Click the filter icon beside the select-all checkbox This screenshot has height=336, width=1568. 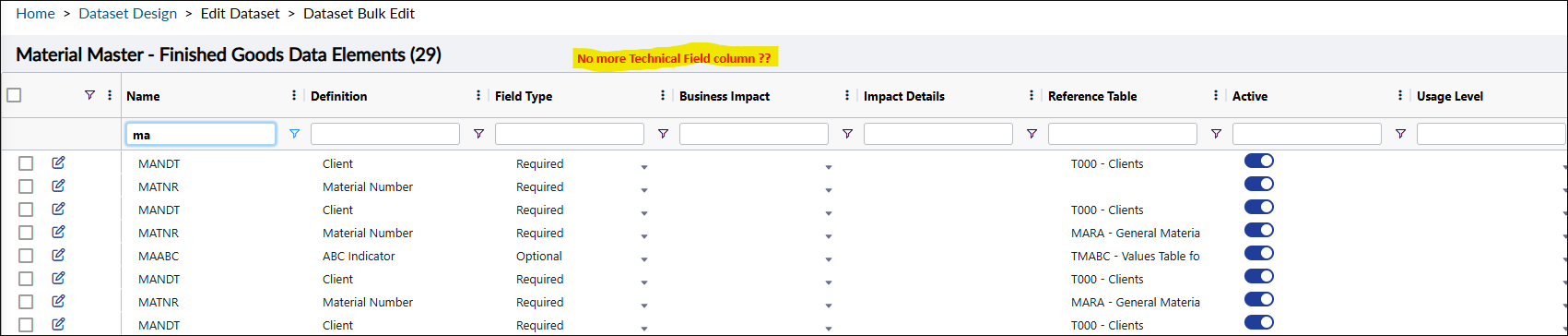89,95
